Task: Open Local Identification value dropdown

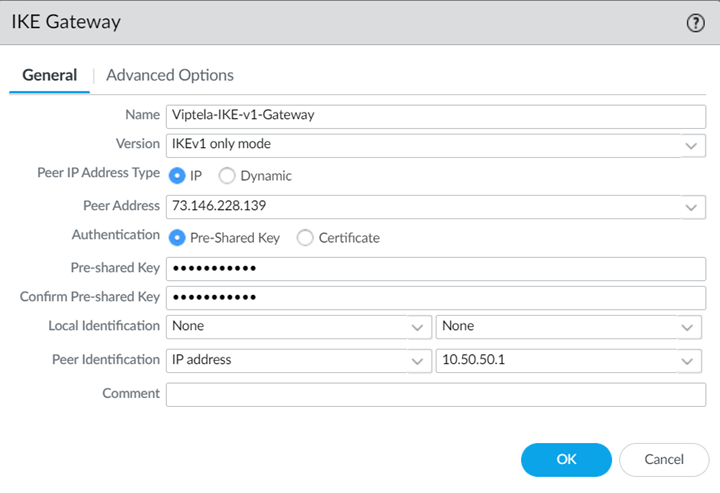Action: tap(688, 328)
